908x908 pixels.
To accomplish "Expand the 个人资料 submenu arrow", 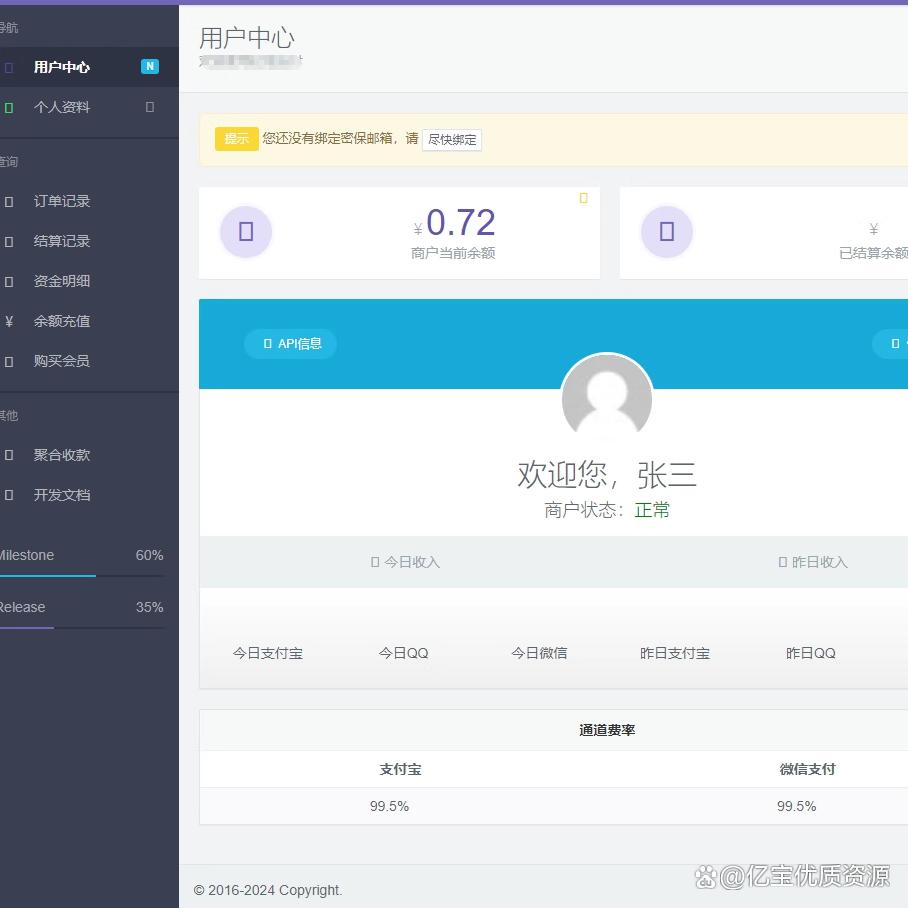I will click(x=150, y=107).
